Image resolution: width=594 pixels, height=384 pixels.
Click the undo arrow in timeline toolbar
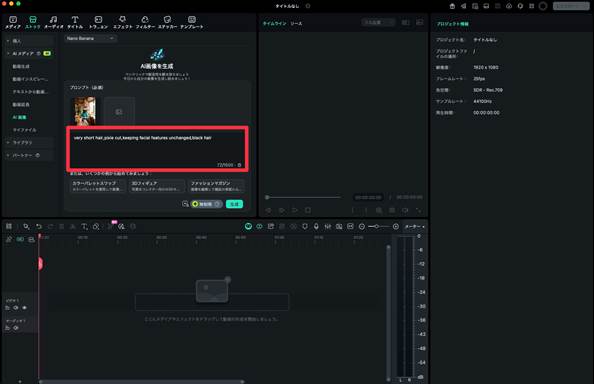point(39,226)
